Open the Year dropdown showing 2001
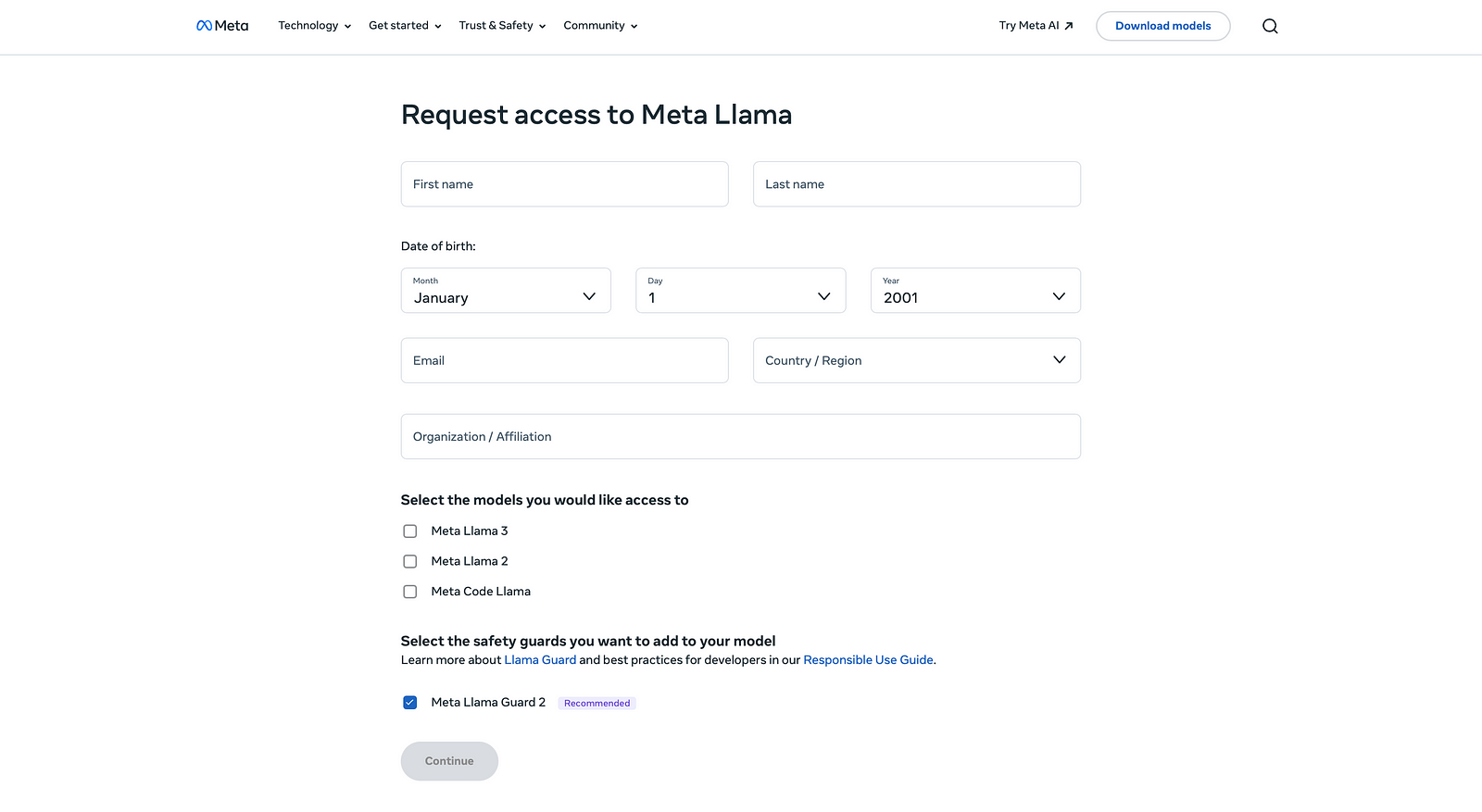This screenshot has width=1482, height=812. pos(975,291)
